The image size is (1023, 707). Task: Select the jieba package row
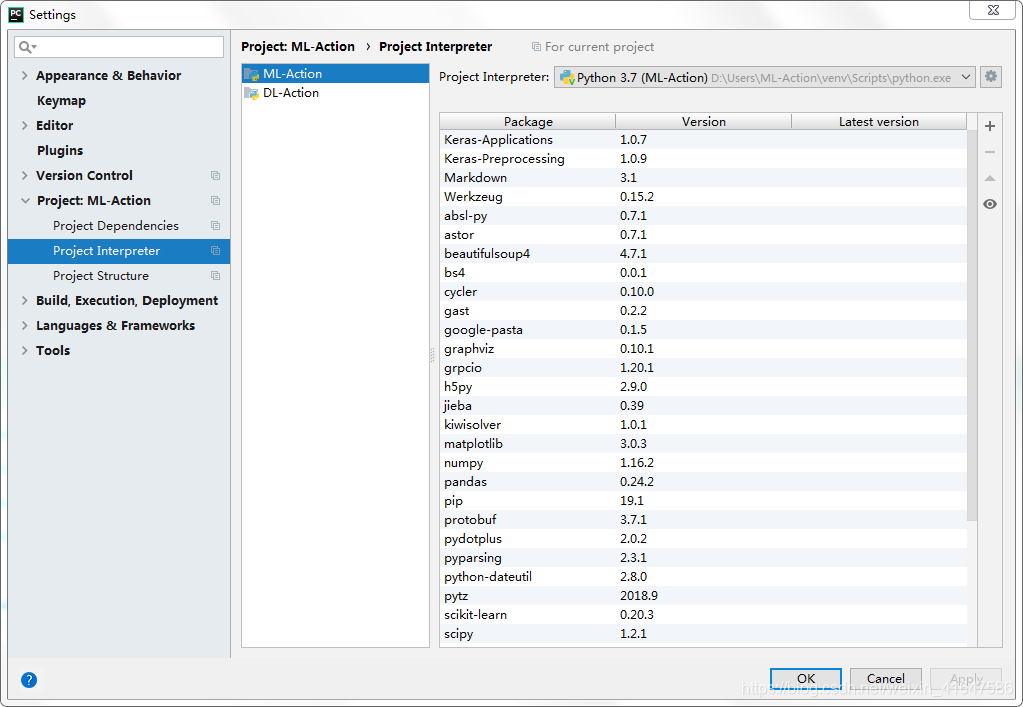point(703,405)
